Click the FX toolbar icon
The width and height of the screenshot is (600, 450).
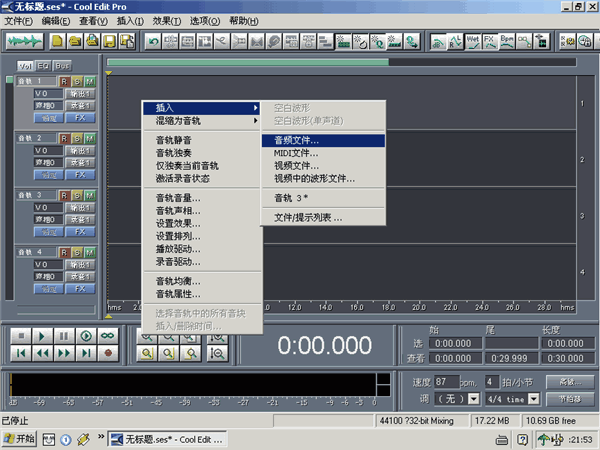click(491, 41)
